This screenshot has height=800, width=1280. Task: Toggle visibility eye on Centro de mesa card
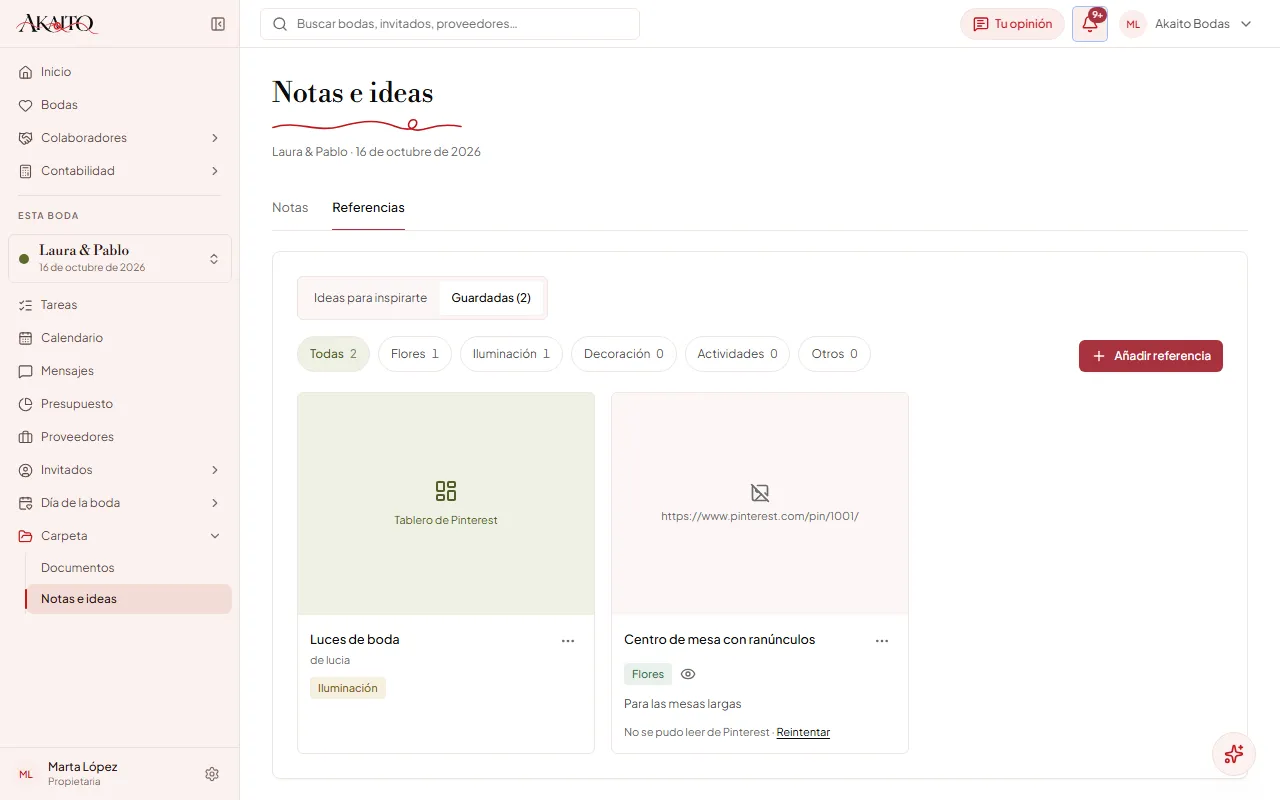pos(688,674)
